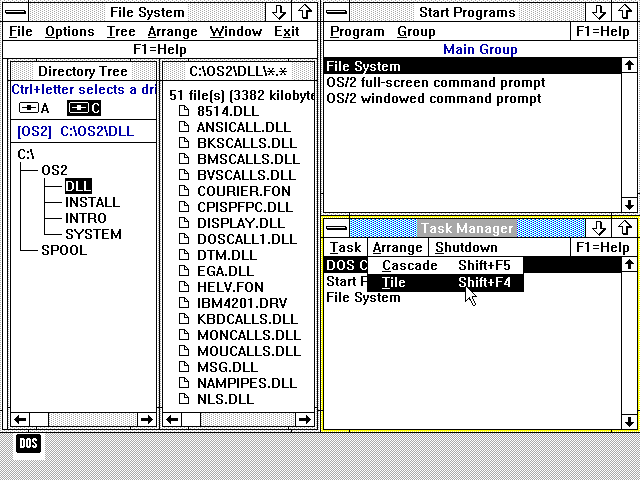Select SPOOL folder in directory tree
640x480 pixels.
(x=64, y=250)
